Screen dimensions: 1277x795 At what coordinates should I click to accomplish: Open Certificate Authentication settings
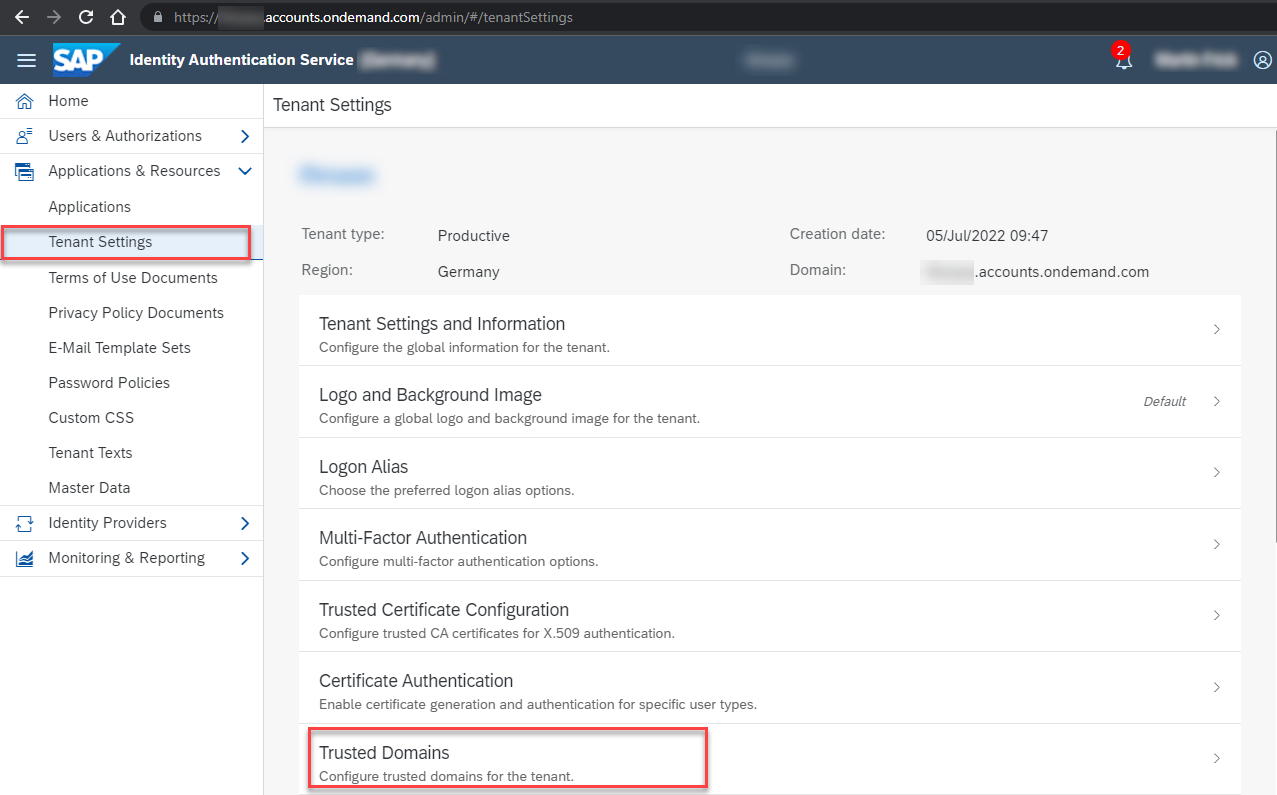coord(770,687)
